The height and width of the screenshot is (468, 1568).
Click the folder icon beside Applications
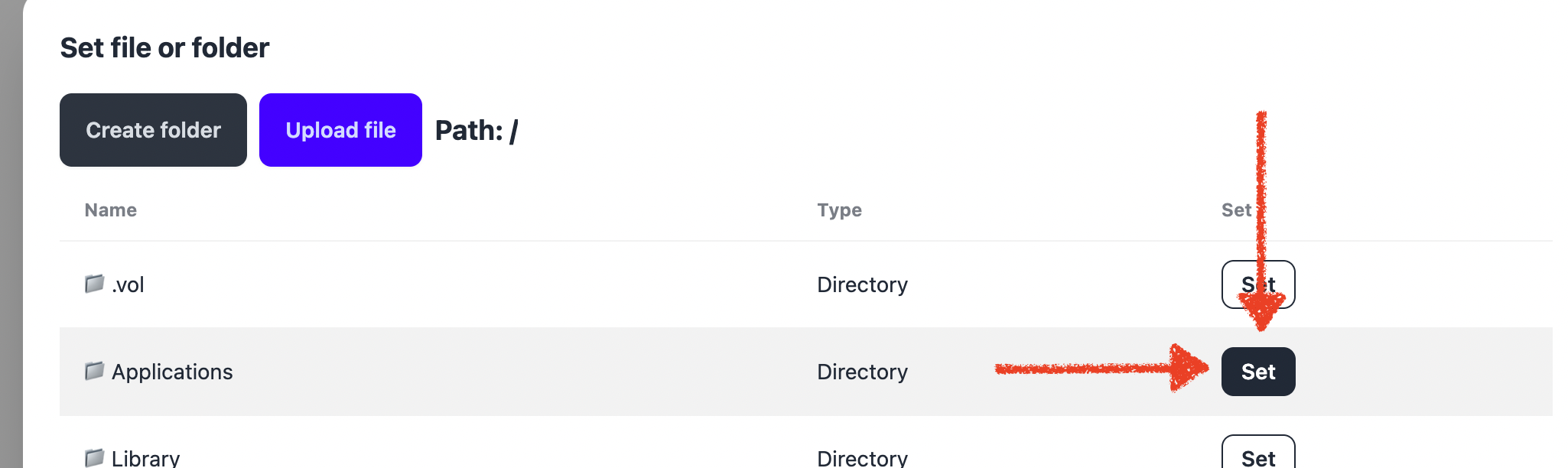click(93, 371)
